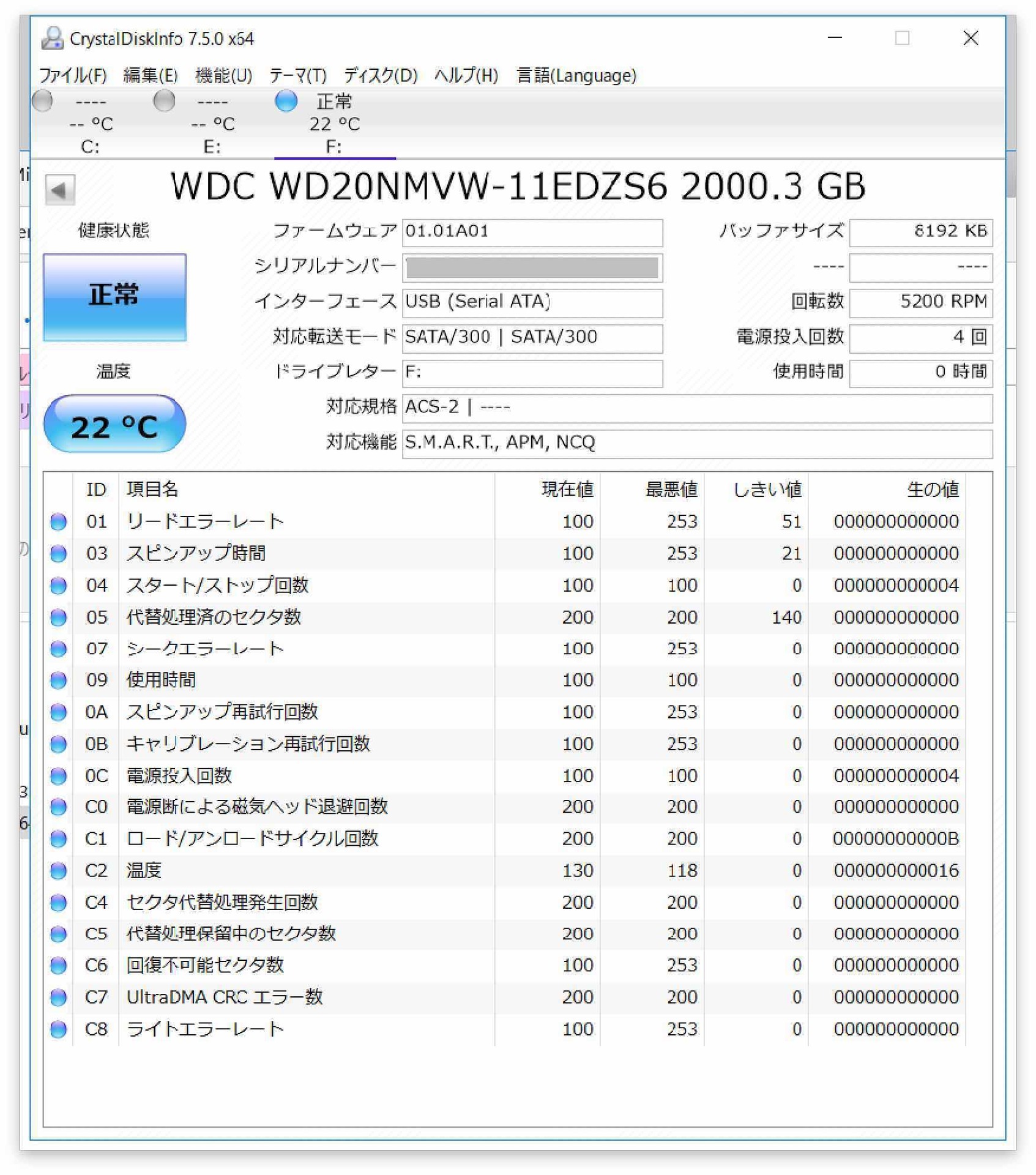Image resolution: width=1036 pixels, height=1175 pixels.
Task: Click the 対応転送モード field SATA/300
Action: pos(533,338)
